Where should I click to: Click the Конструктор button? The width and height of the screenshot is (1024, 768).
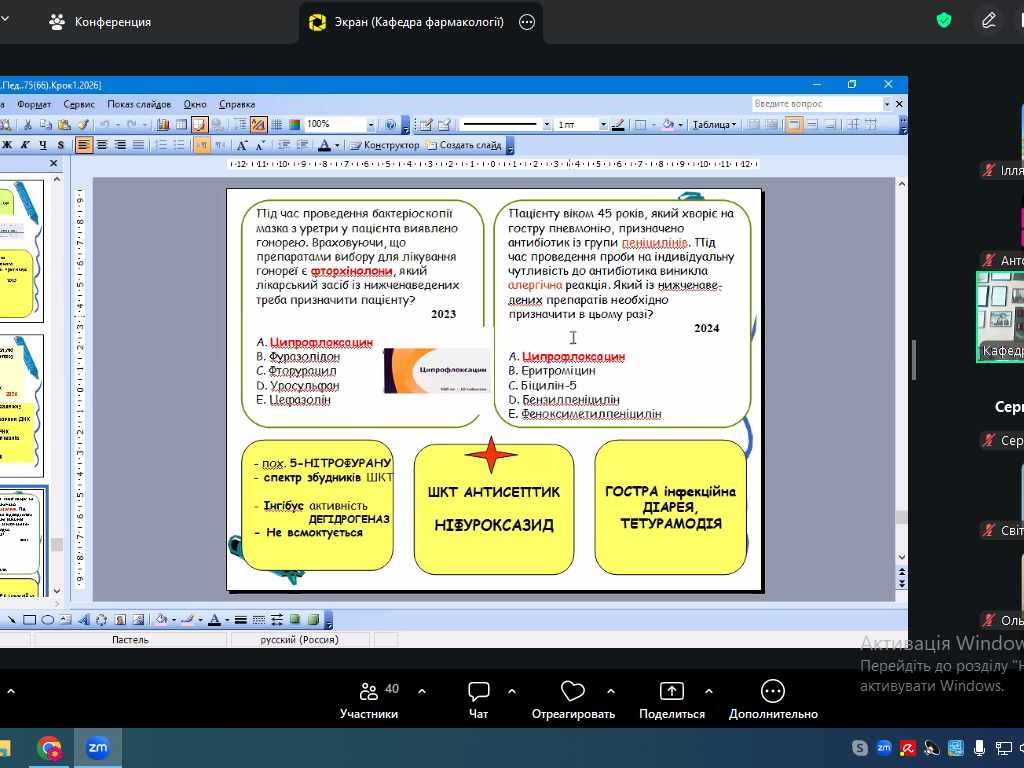[385, 145]
